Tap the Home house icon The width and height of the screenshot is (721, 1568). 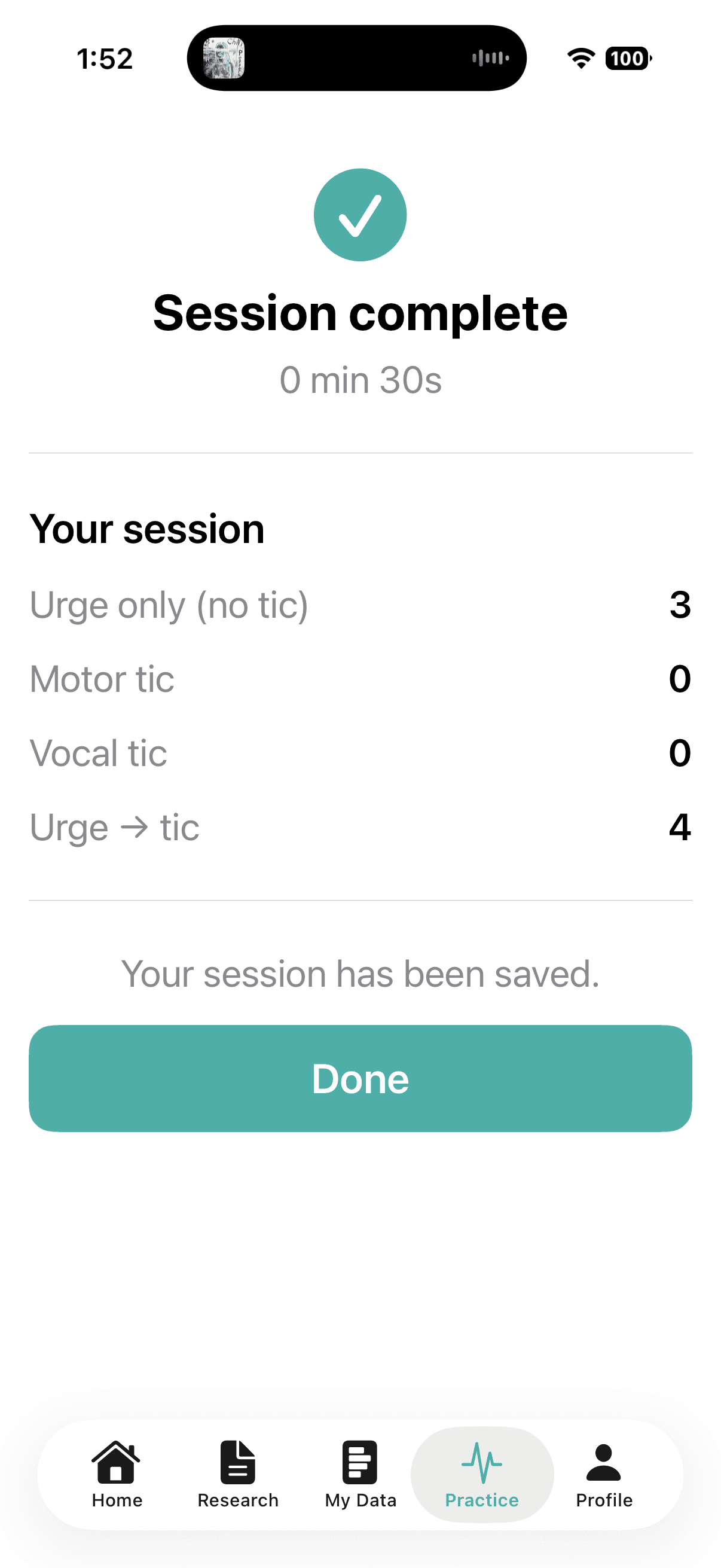click(115, 1462)
